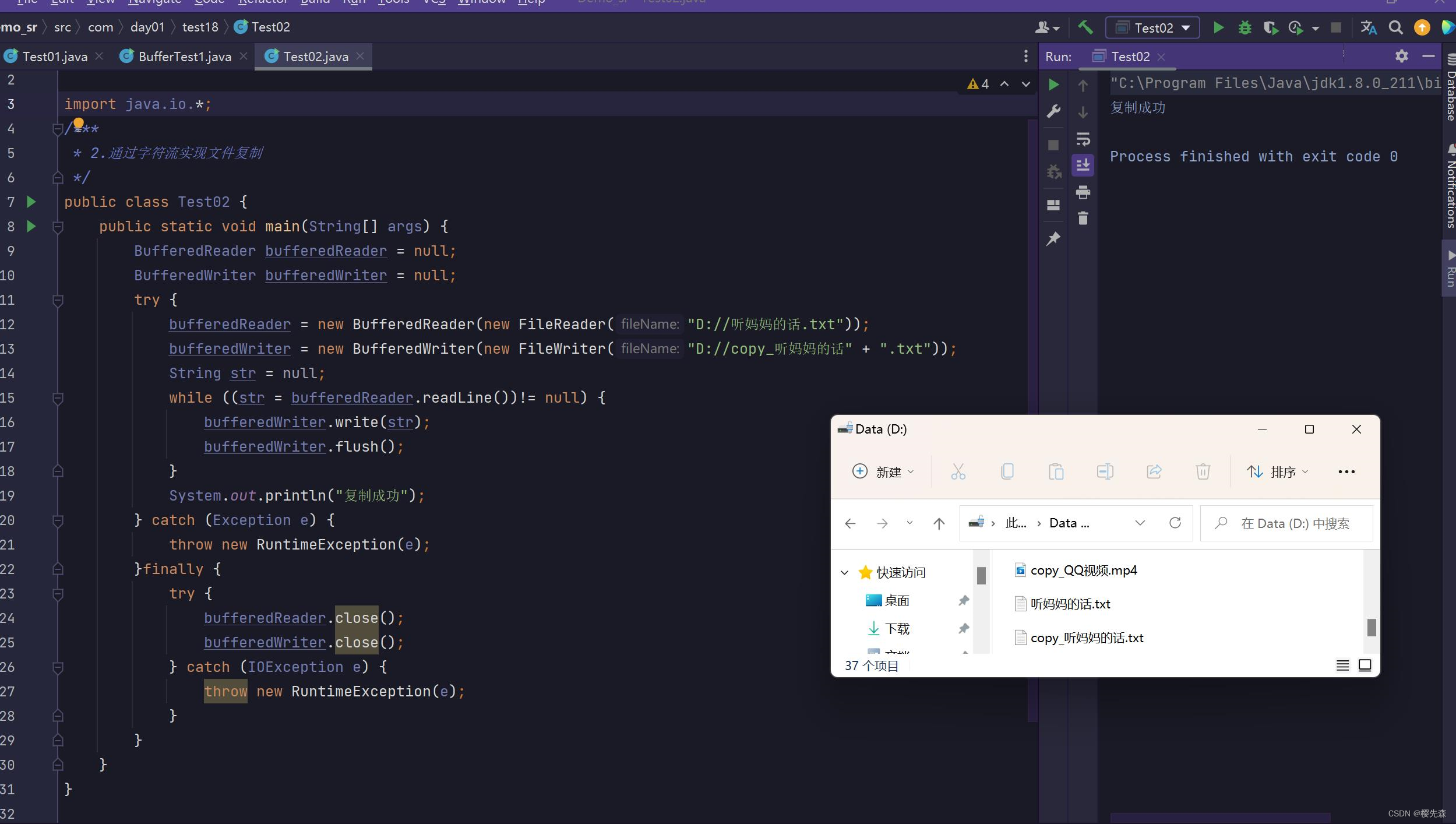Switch to the Test01.java editor tab
Image resolution: width=1456 pixels, height=824 pixels.
pos(54,57)
